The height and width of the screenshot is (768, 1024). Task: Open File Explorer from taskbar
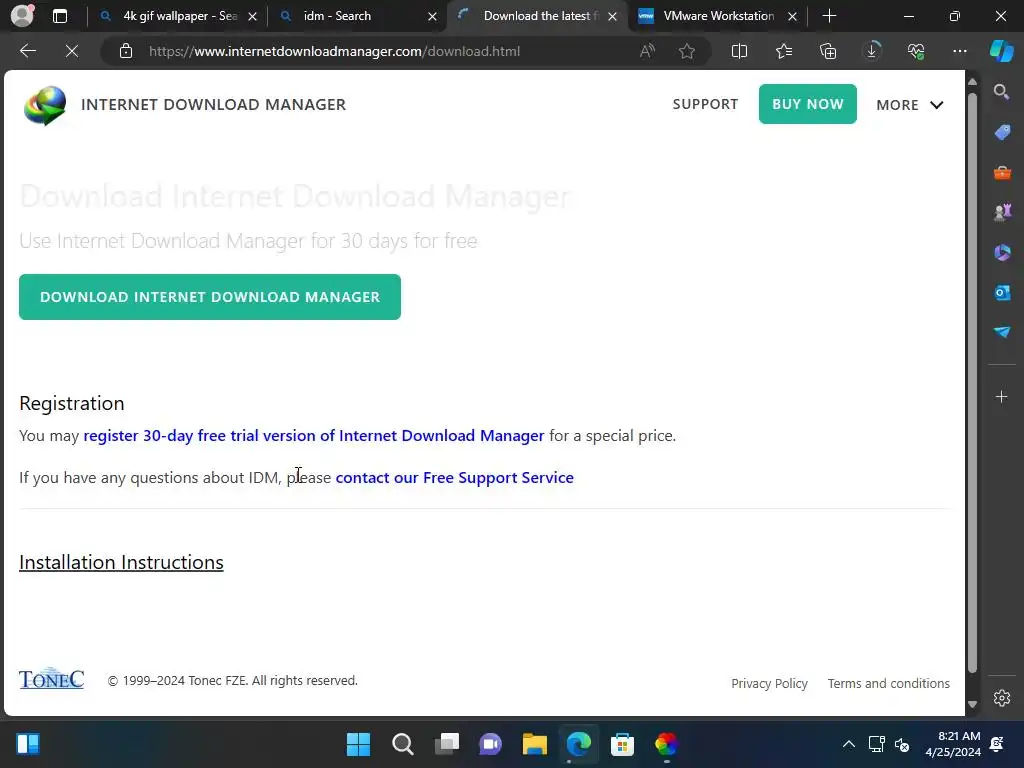tap(534, 744)
